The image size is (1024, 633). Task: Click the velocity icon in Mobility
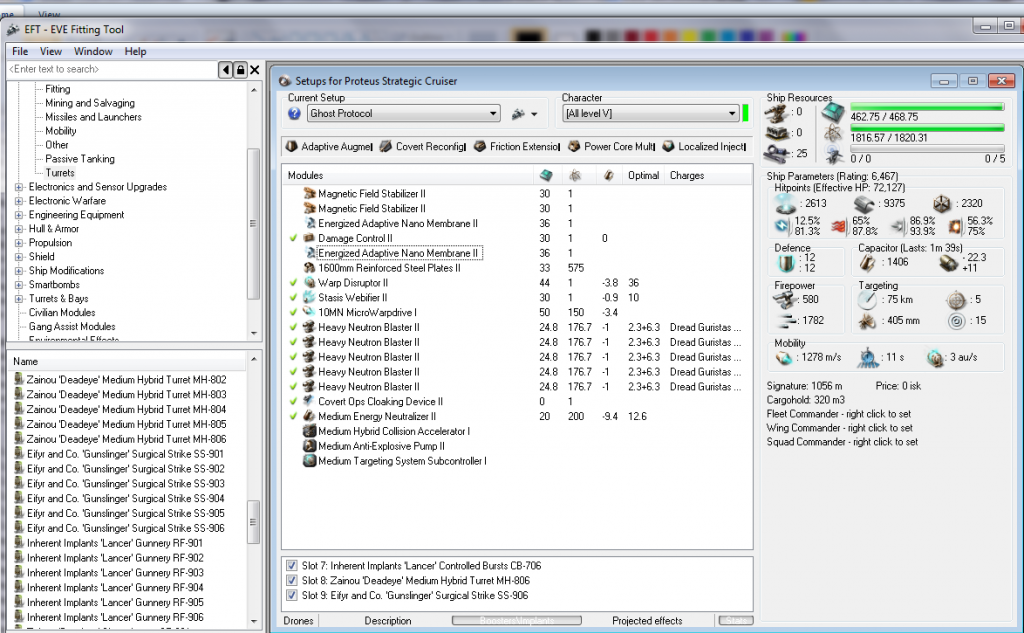(x=783, y=358)
